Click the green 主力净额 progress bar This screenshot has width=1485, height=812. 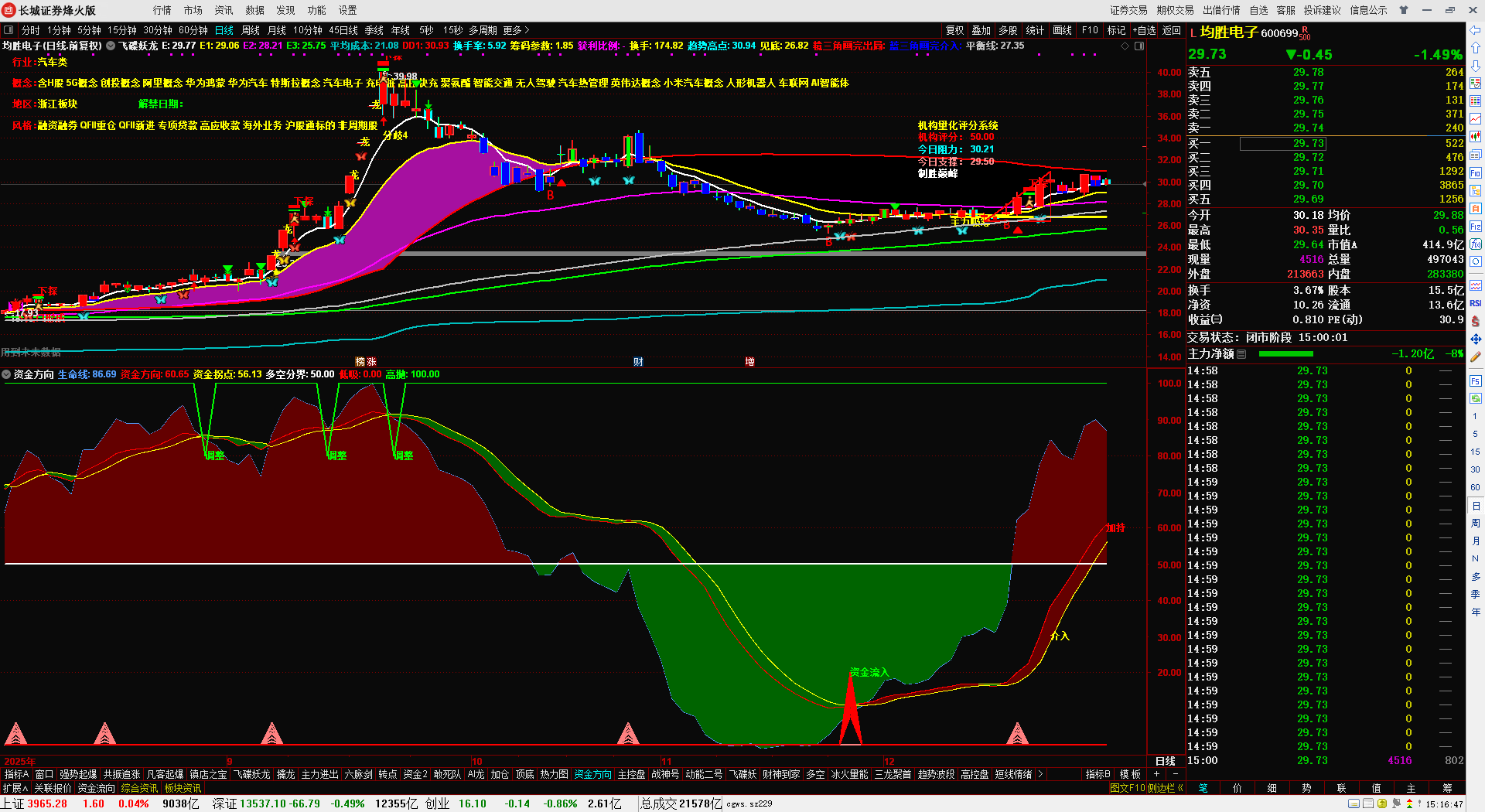[x=1286, y=354]
